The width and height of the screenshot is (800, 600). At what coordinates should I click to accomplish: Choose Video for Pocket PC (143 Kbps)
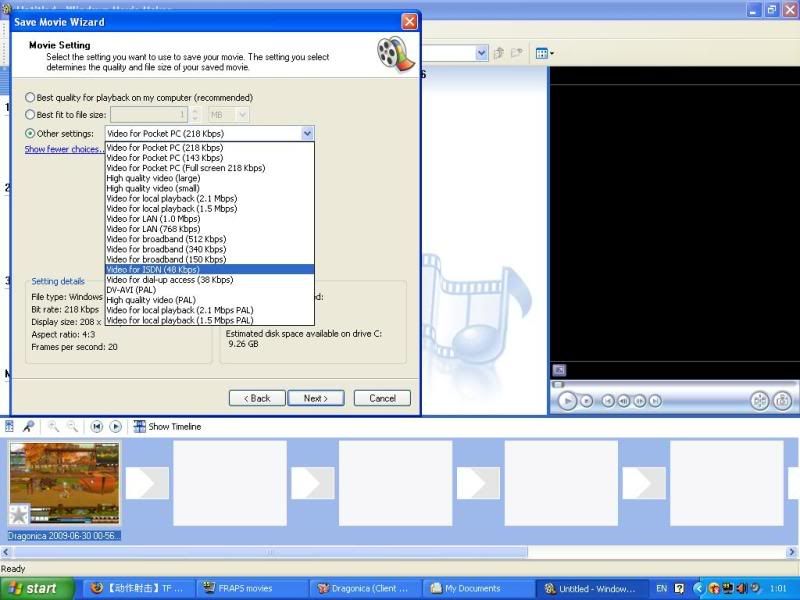(x=209, y=158)
